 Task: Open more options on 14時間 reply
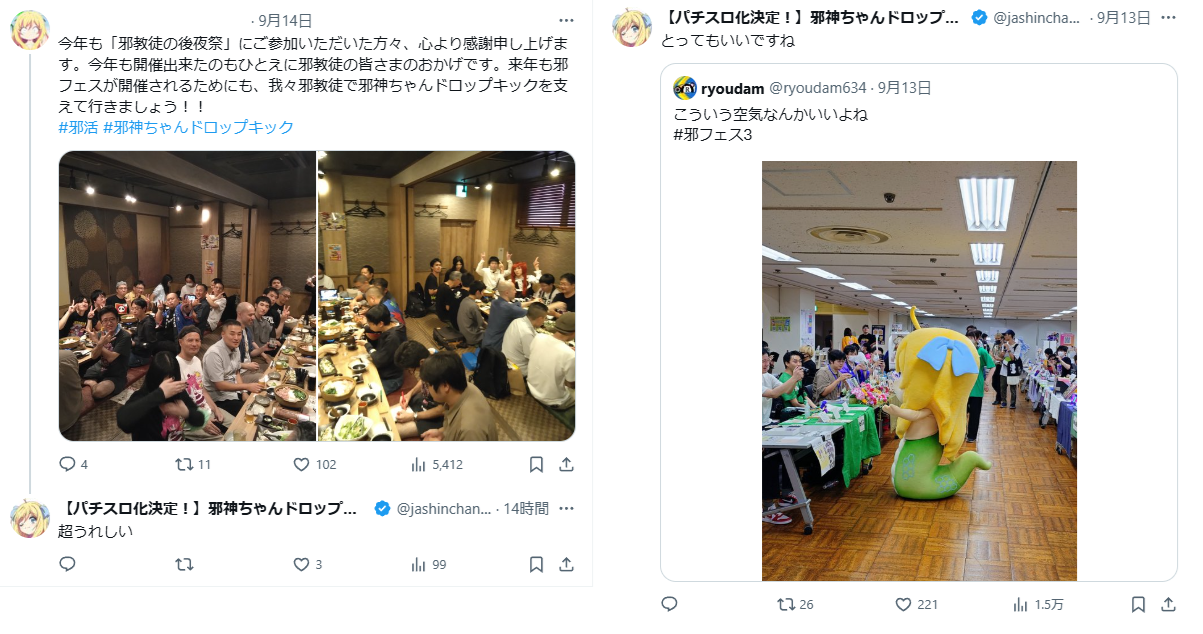[x=566, y=508]
